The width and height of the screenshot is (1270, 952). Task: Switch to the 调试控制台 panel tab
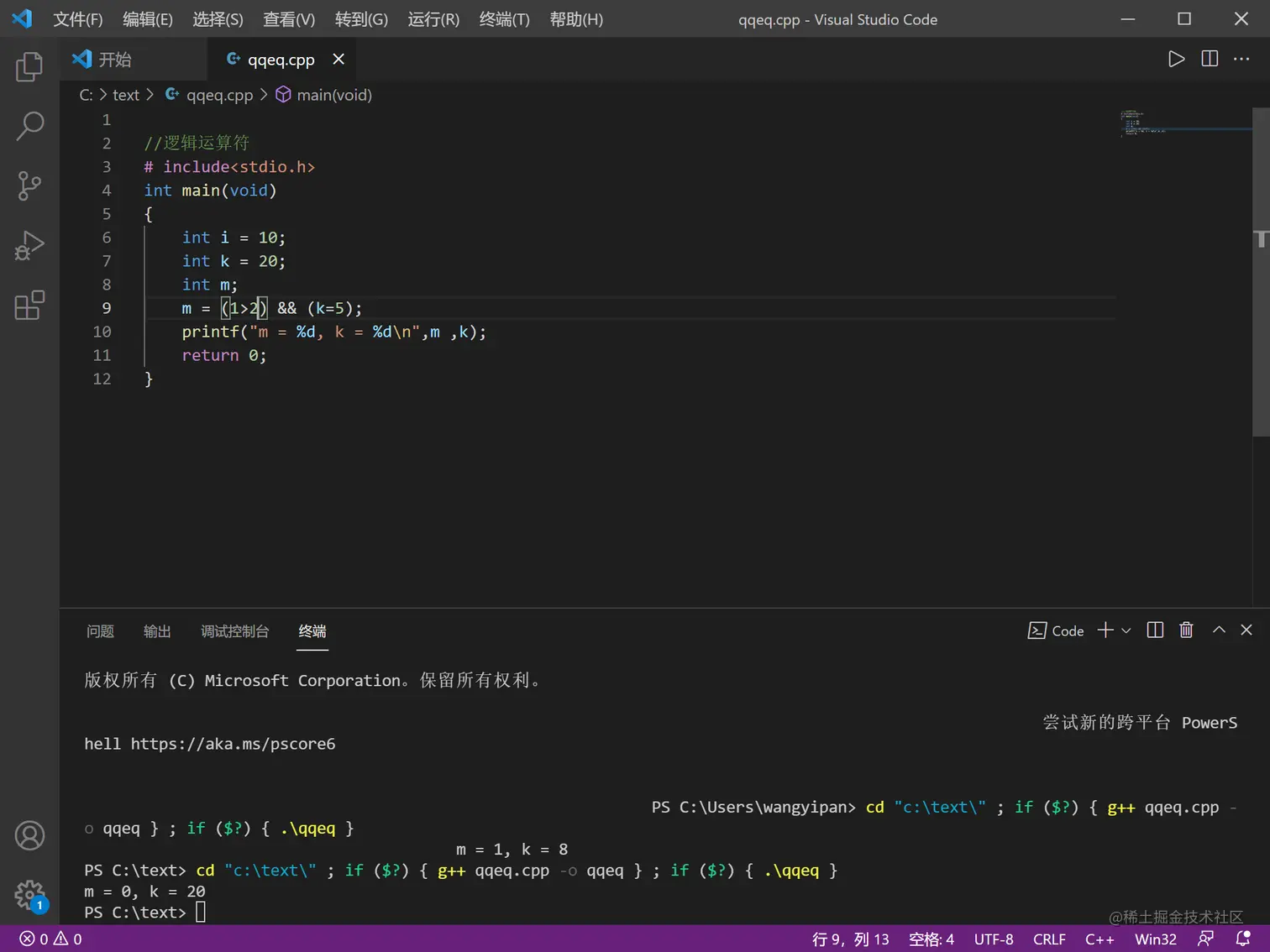[x=234, y=630]
